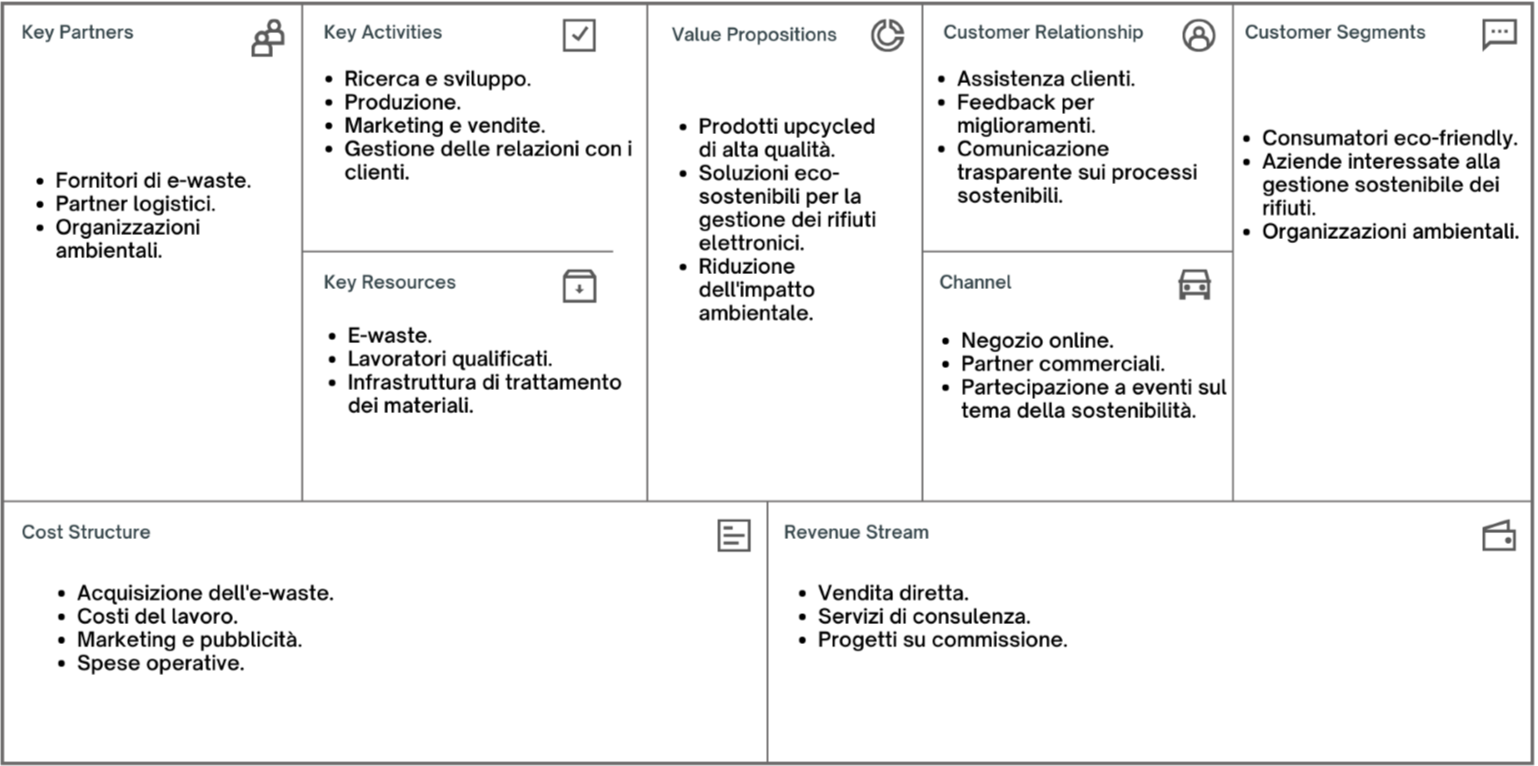Click the "Fornitori di e-waste" bullet
The image size is (1538, 766).
click(x=153, y=181)
